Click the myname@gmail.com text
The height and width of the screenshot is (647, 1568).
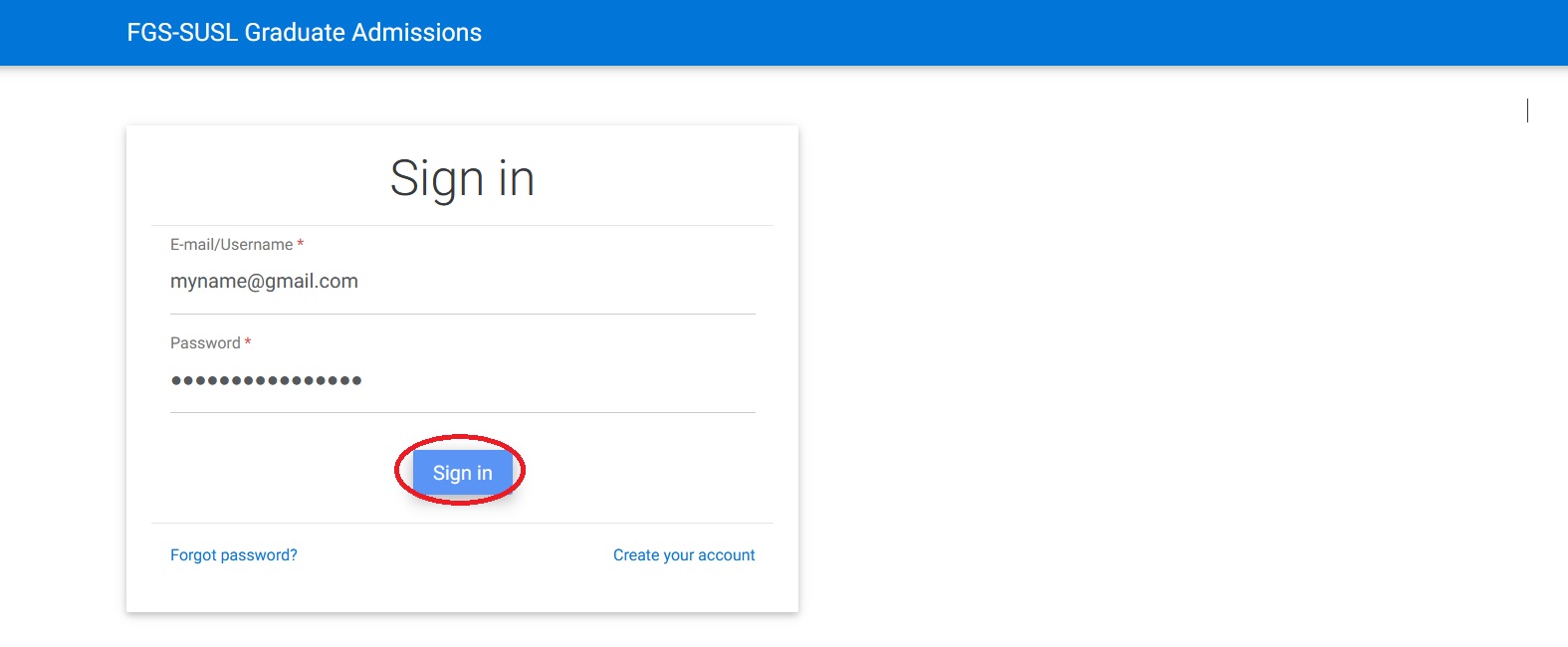tap(264, 282)
